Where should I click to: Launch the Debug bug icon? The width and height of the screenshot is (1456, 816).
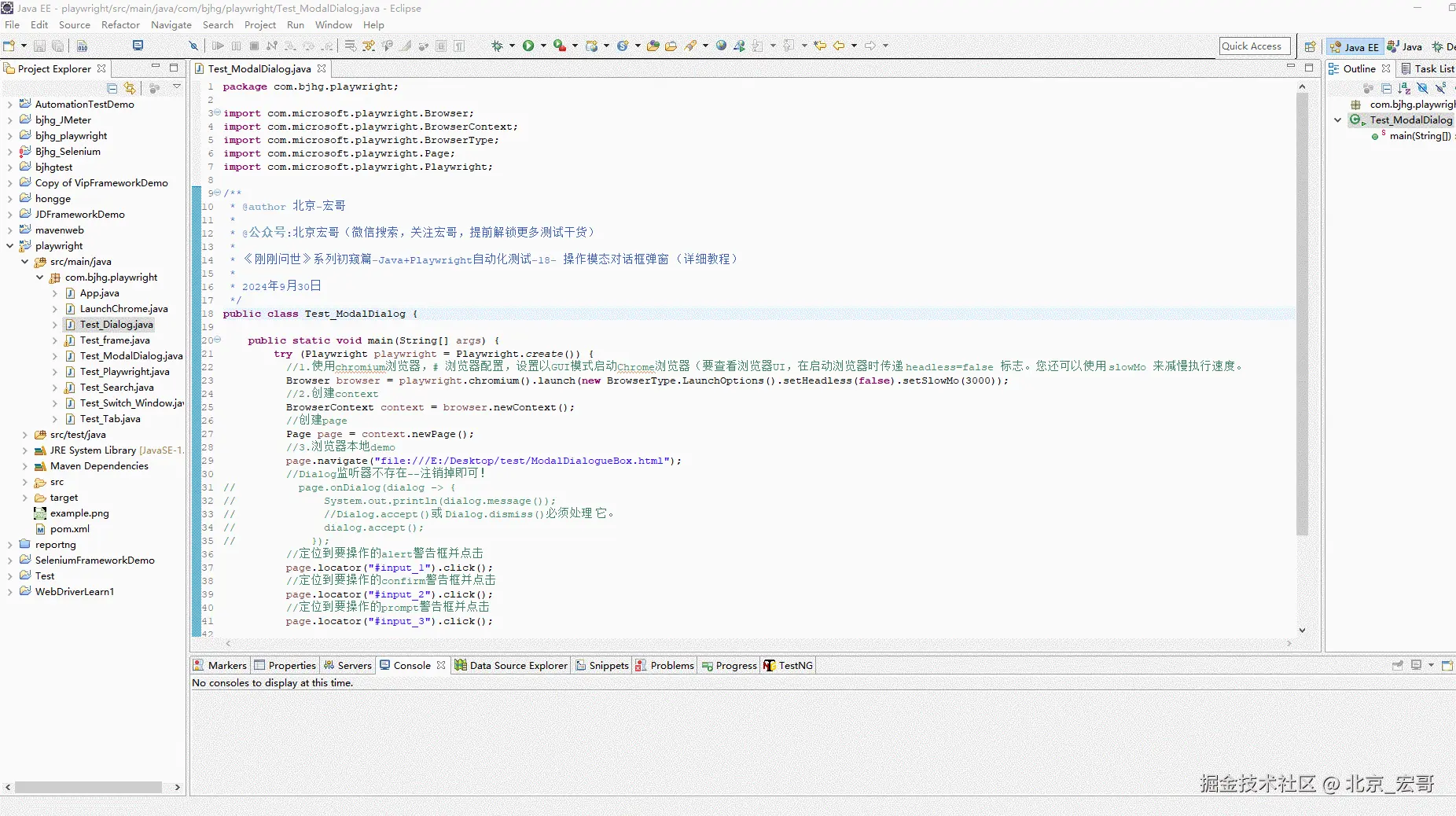pyautogui.click(x=497, y=46)
